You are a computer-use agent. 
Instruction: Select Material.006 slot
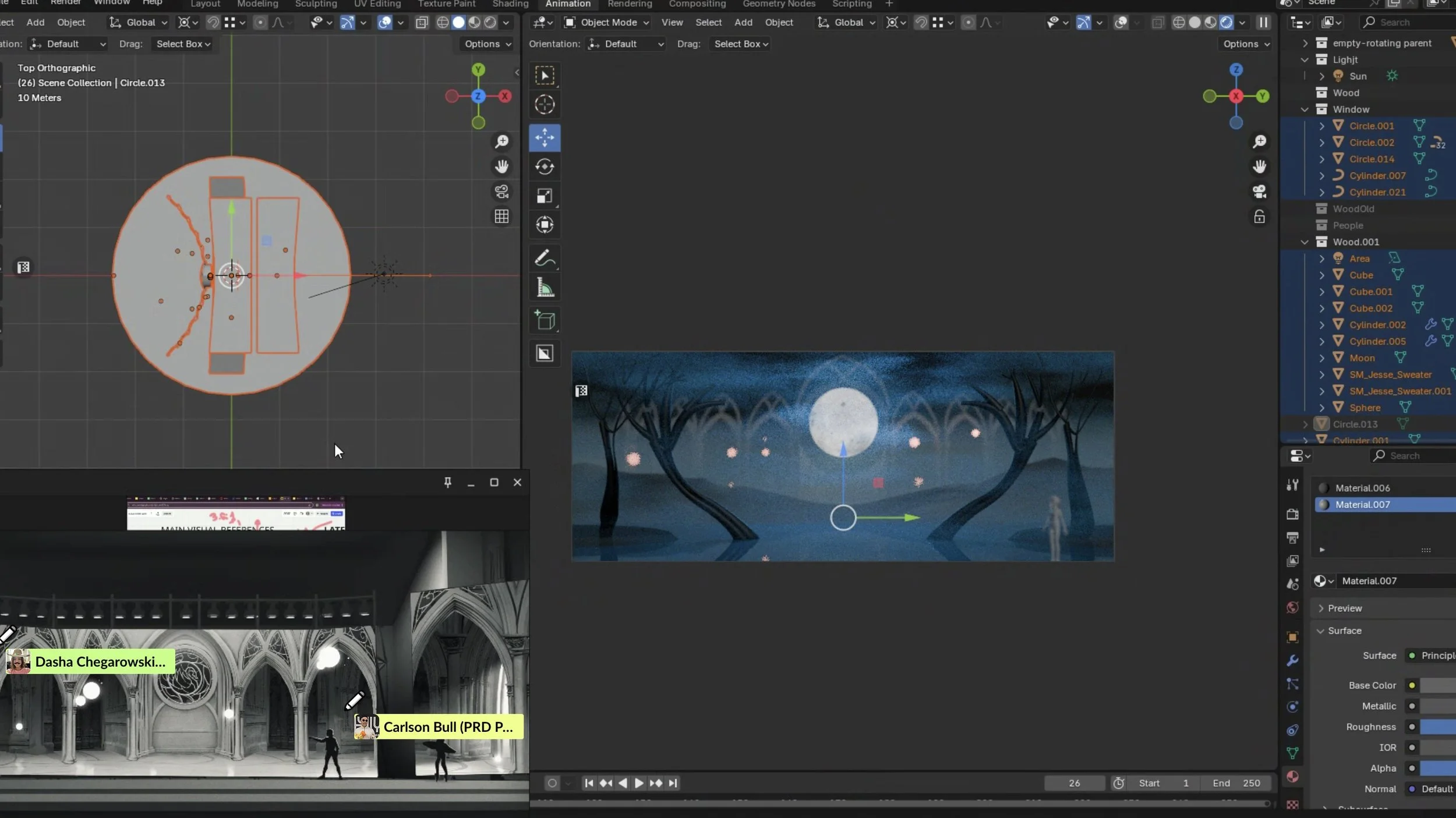pos(1386,488)
